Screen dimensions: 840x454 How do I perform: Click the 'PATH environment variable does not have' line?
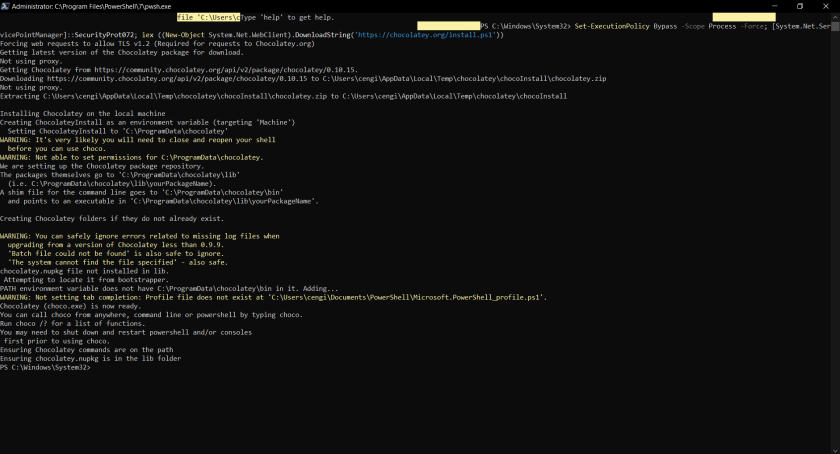coord(168,288)
